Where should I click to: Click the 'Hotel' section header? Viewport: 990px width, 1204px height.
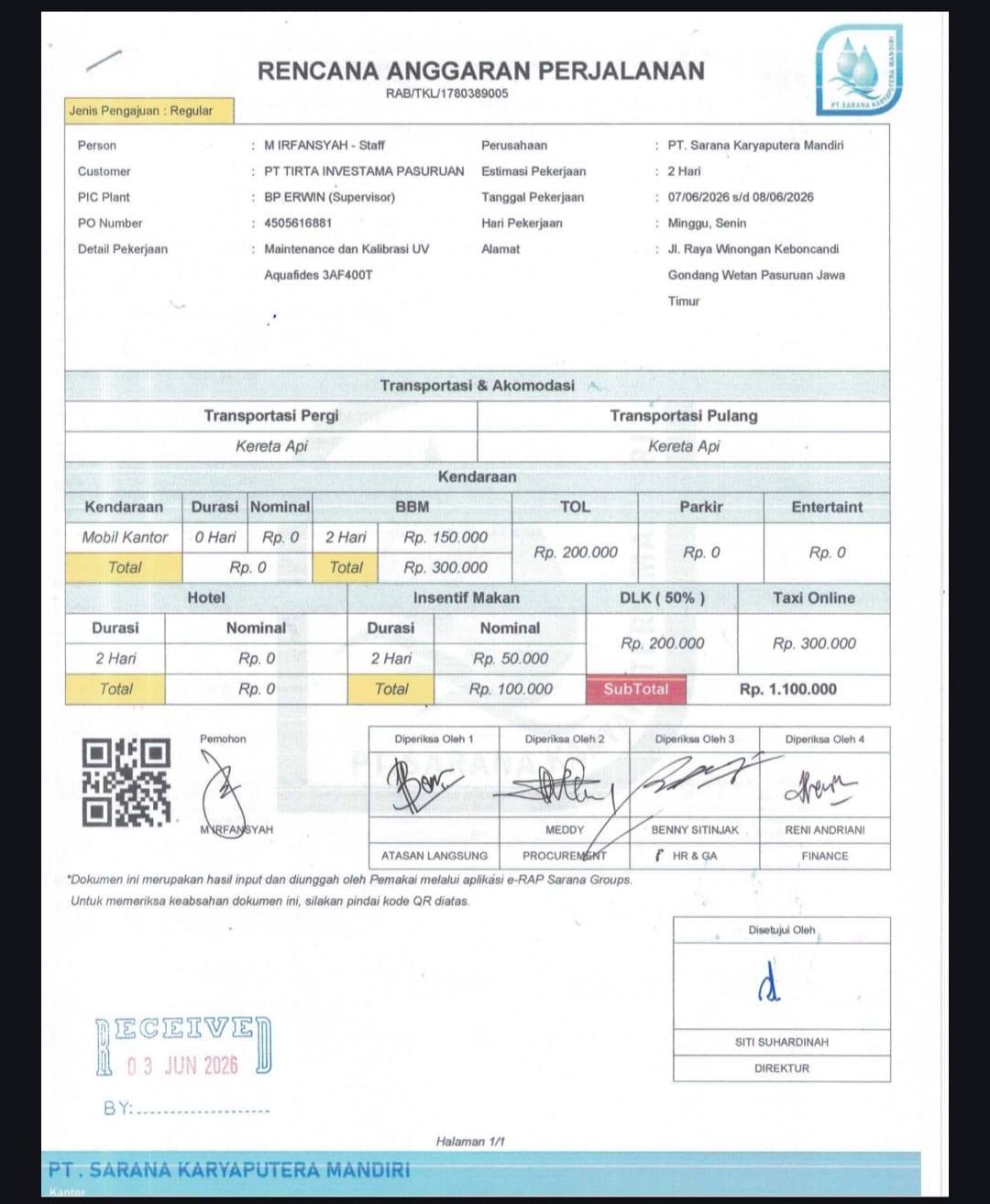206,597
